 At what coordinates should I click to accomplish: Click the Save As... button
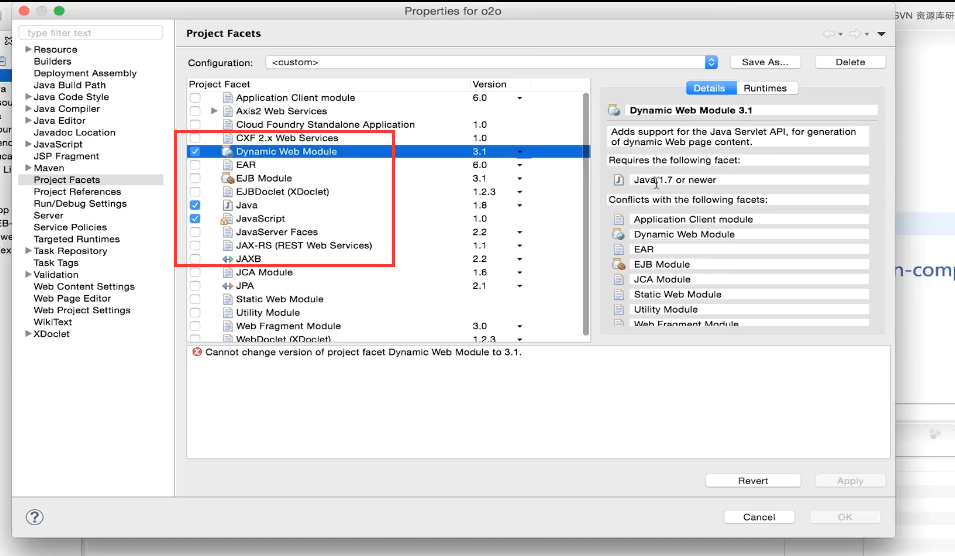765,62
